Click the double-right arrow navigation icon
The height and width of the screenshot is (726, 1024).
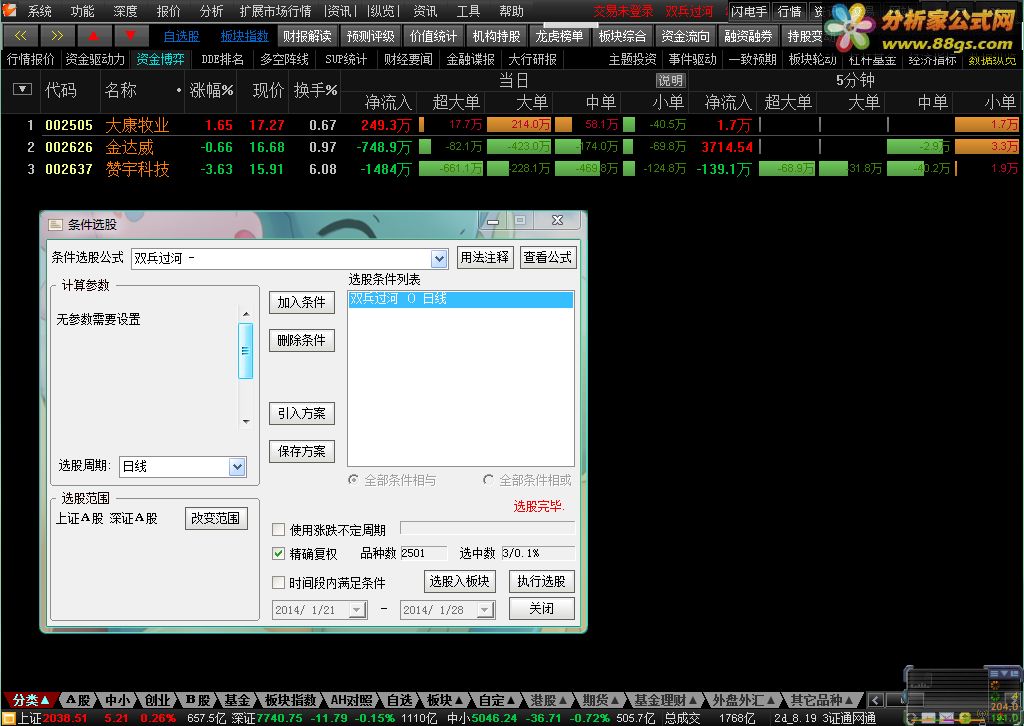(x=57, y=36)
